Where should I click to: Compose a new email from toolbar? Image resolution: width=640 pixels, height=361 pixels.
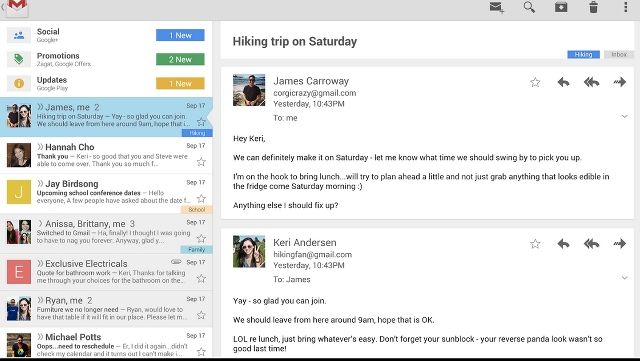pyautogui.click(x=497, y=7)
